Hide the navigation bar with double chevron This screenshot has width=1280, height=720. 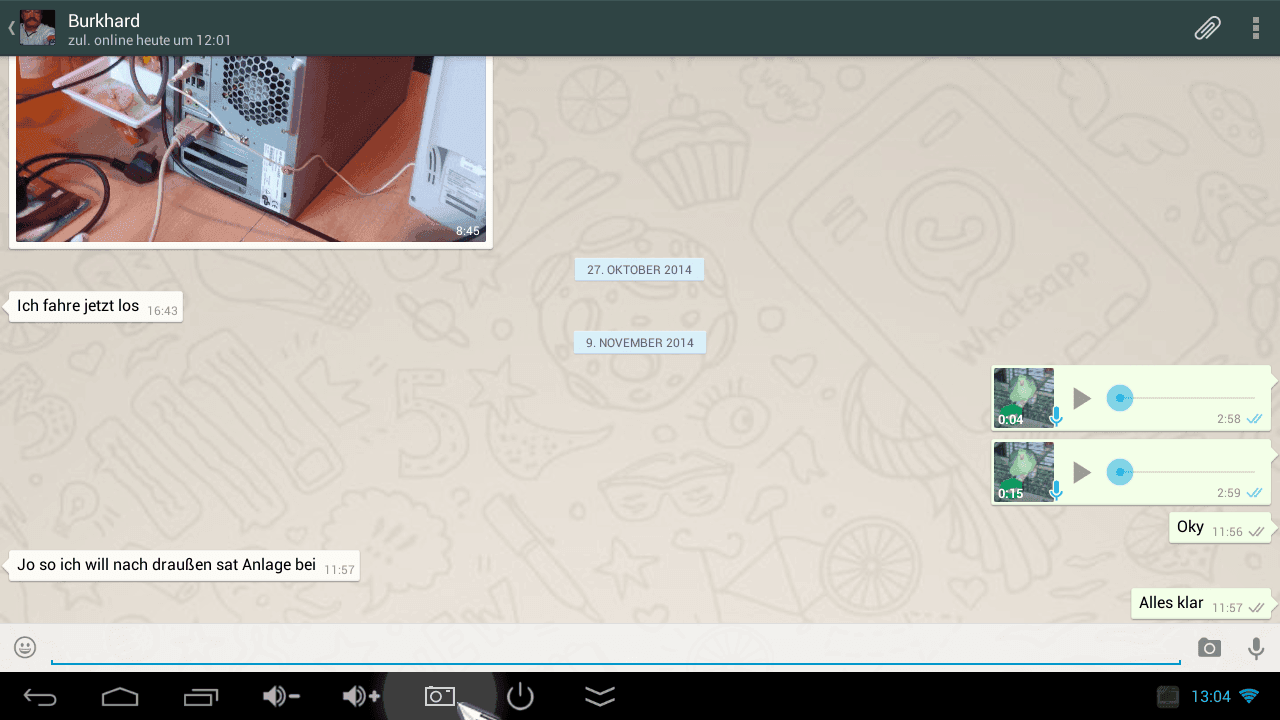pyautogui.click(x=600, y=696)
